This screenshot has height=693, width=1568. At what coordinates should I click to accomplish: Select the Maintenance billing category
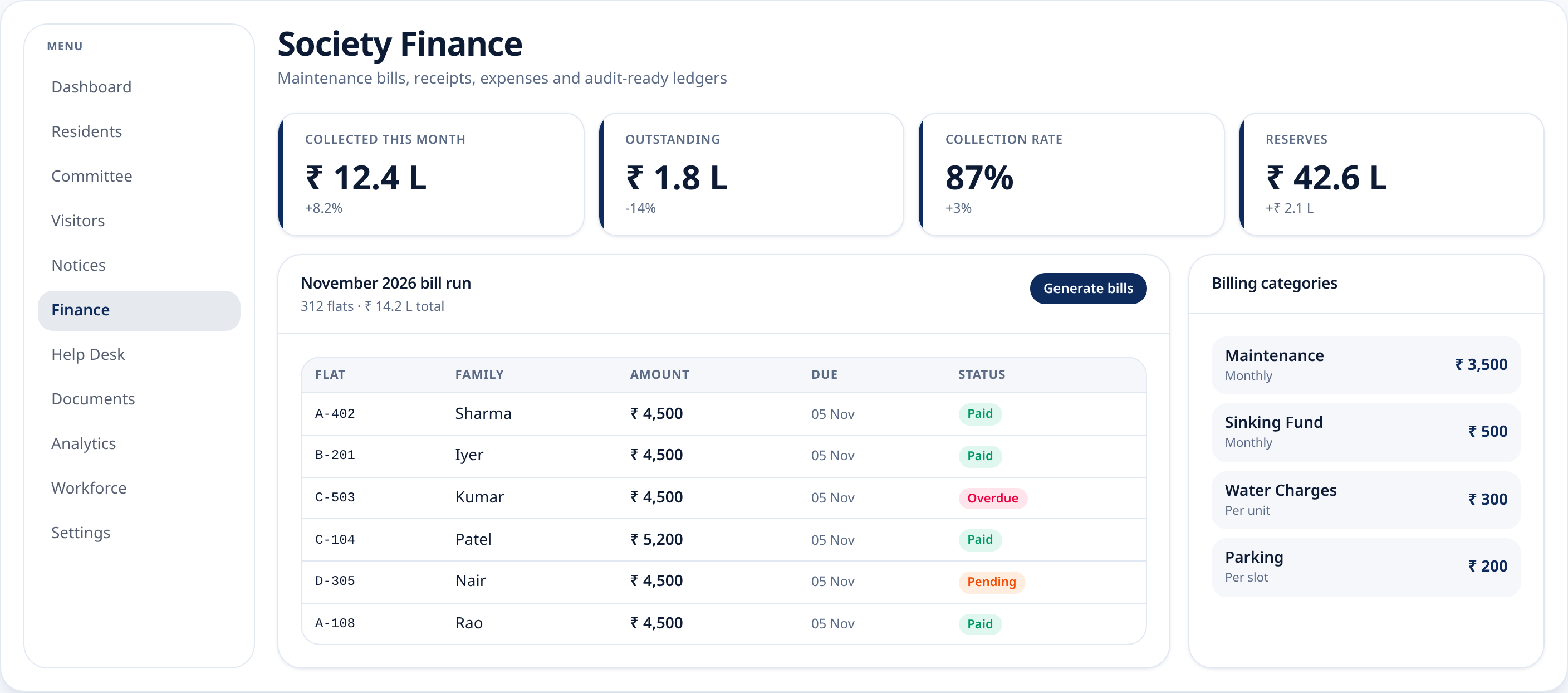point(1366,365)
